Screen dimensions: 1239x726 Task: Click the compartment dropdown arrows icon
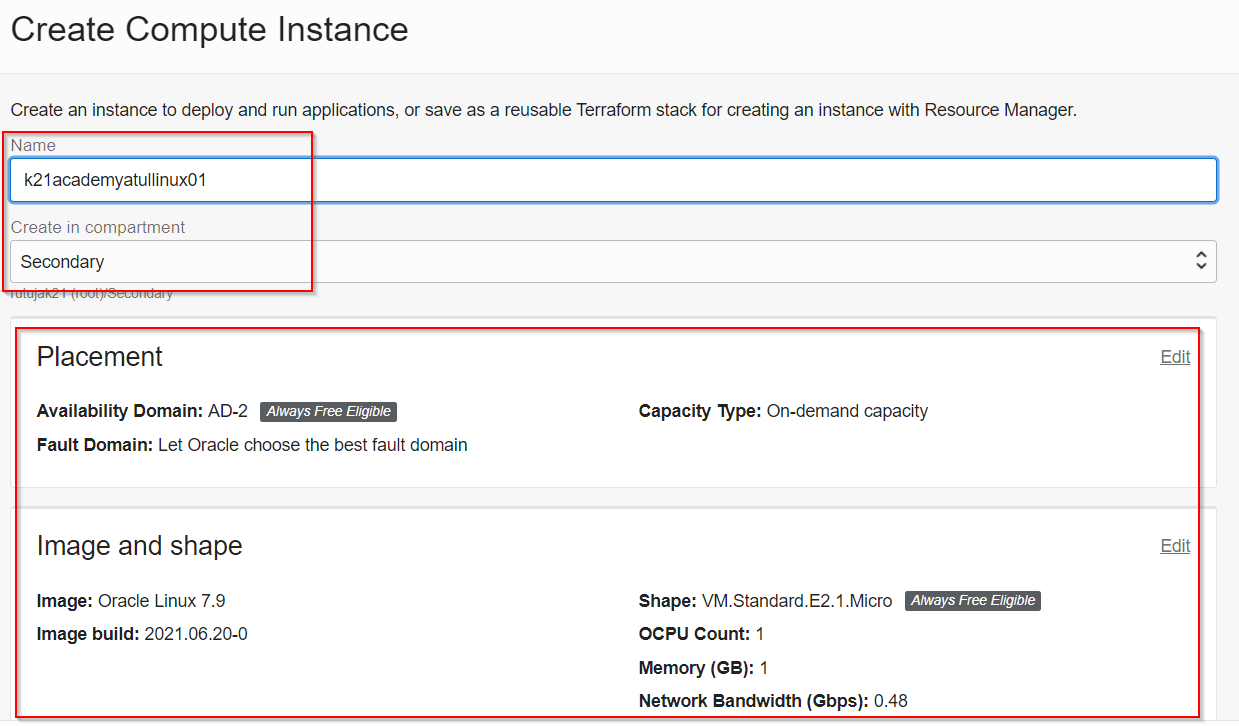[x=1201, y=261]
